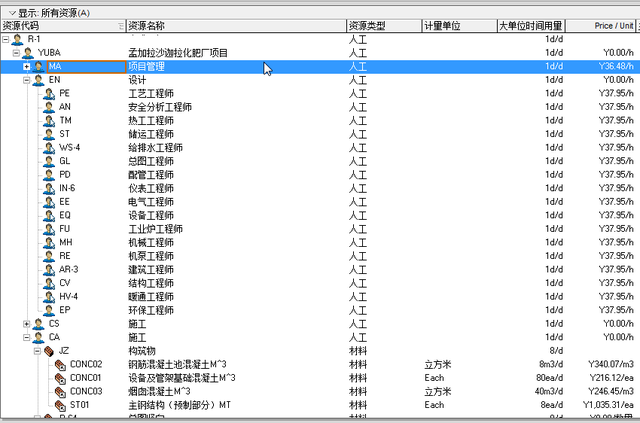The height and width of the screenshot is (423, 640).
Task: Click the AR-3 engineer icon
Action: point(49,269)
